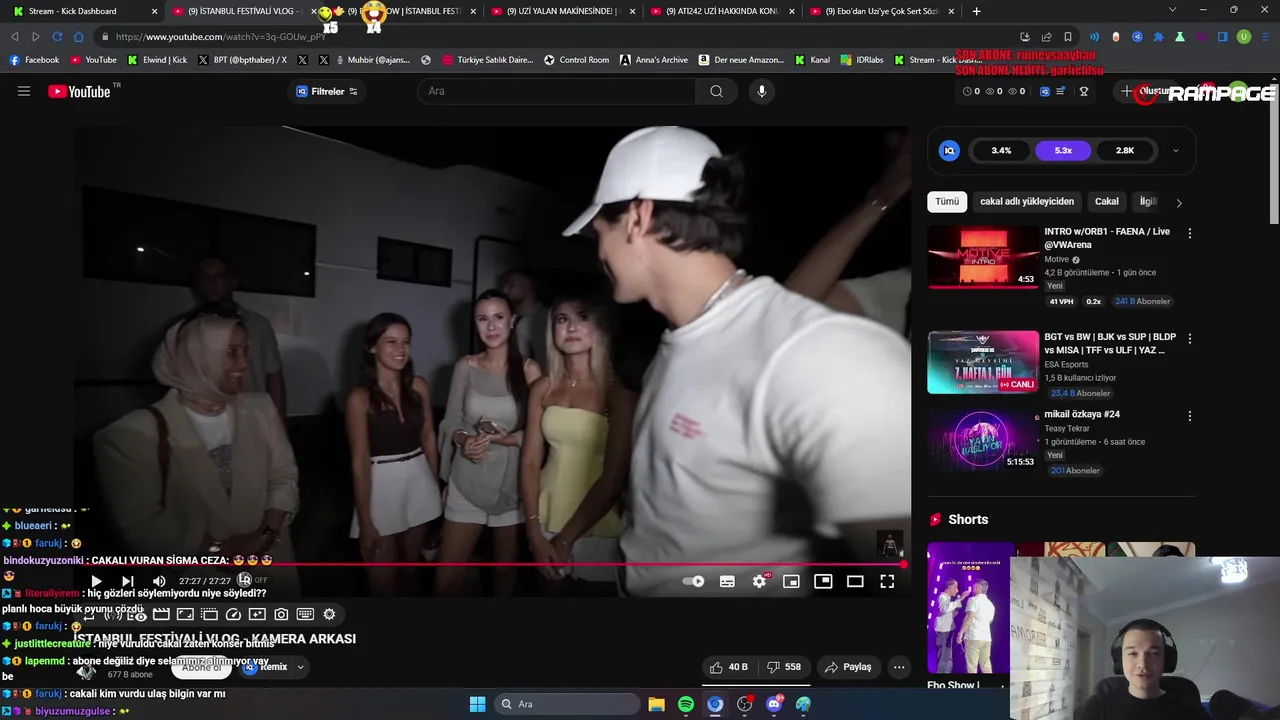The image size is (1280, 720).
Task: Expand the vidIQ stats panel chevron
Action: [x=1175, y=151]
